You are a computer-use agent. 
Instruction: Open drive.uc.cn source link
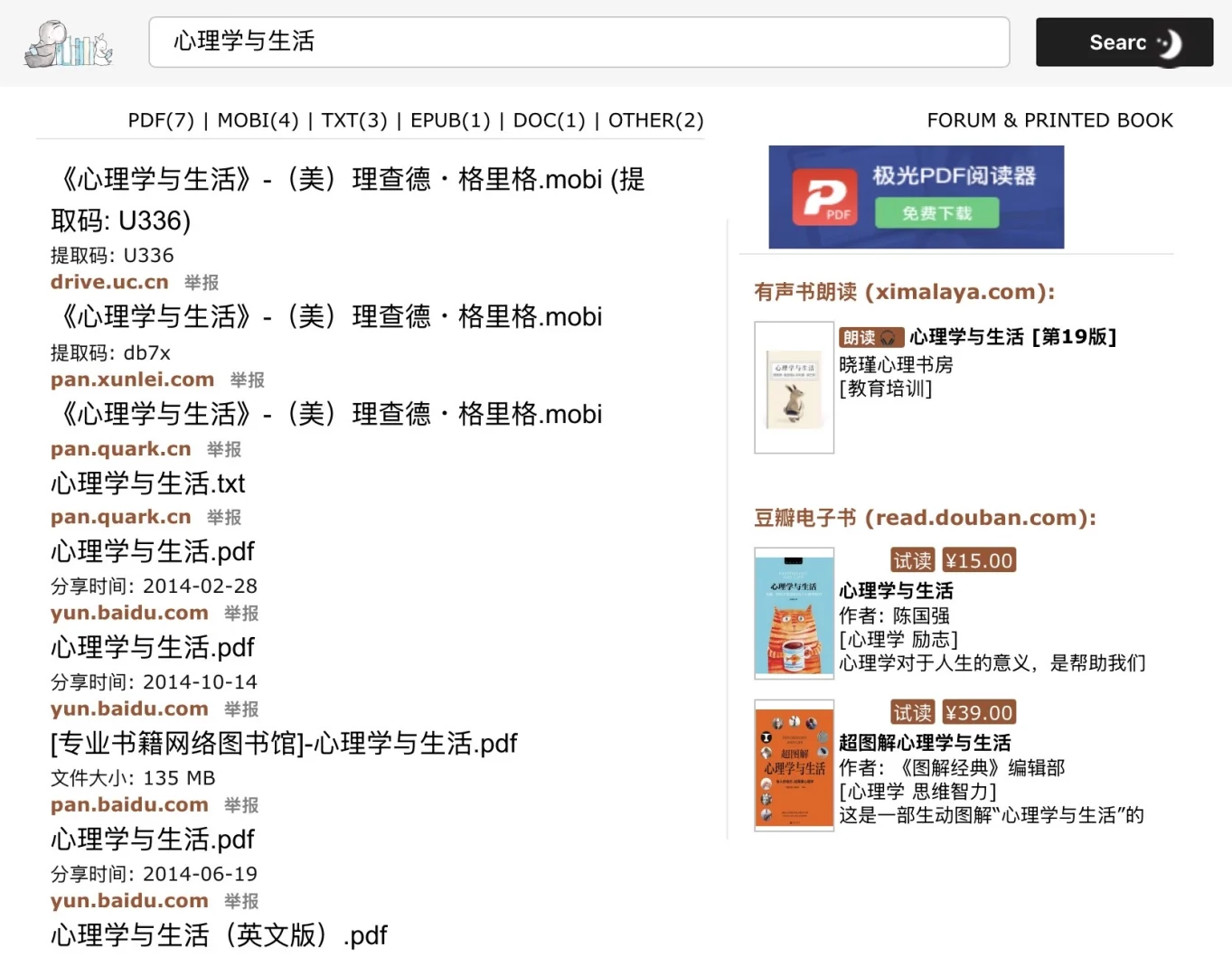(x=109, y=282)
